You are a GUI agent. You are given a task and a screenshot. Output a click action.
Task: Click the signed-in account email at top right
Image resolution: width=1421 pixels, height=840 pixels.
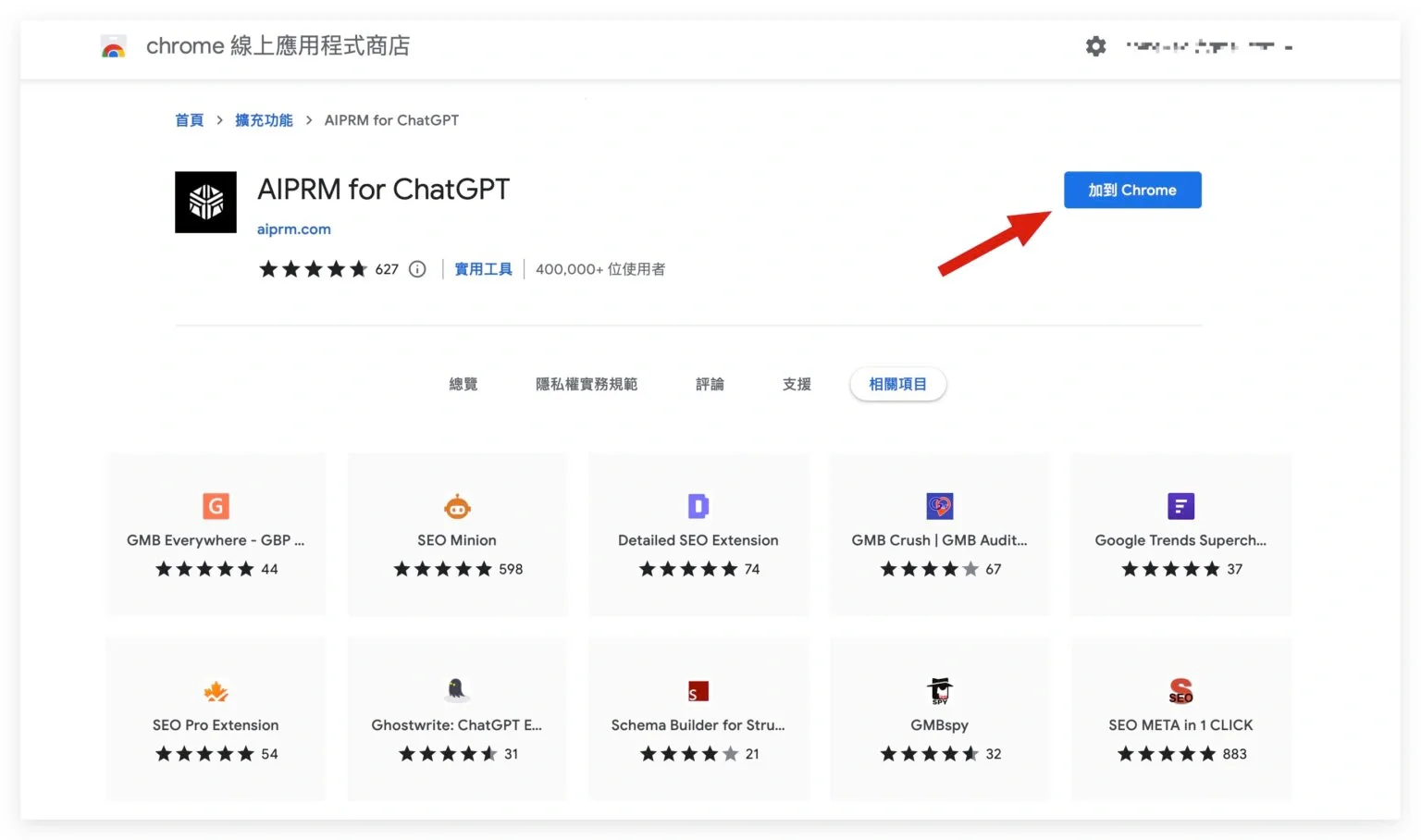(x=1209, y=46)
